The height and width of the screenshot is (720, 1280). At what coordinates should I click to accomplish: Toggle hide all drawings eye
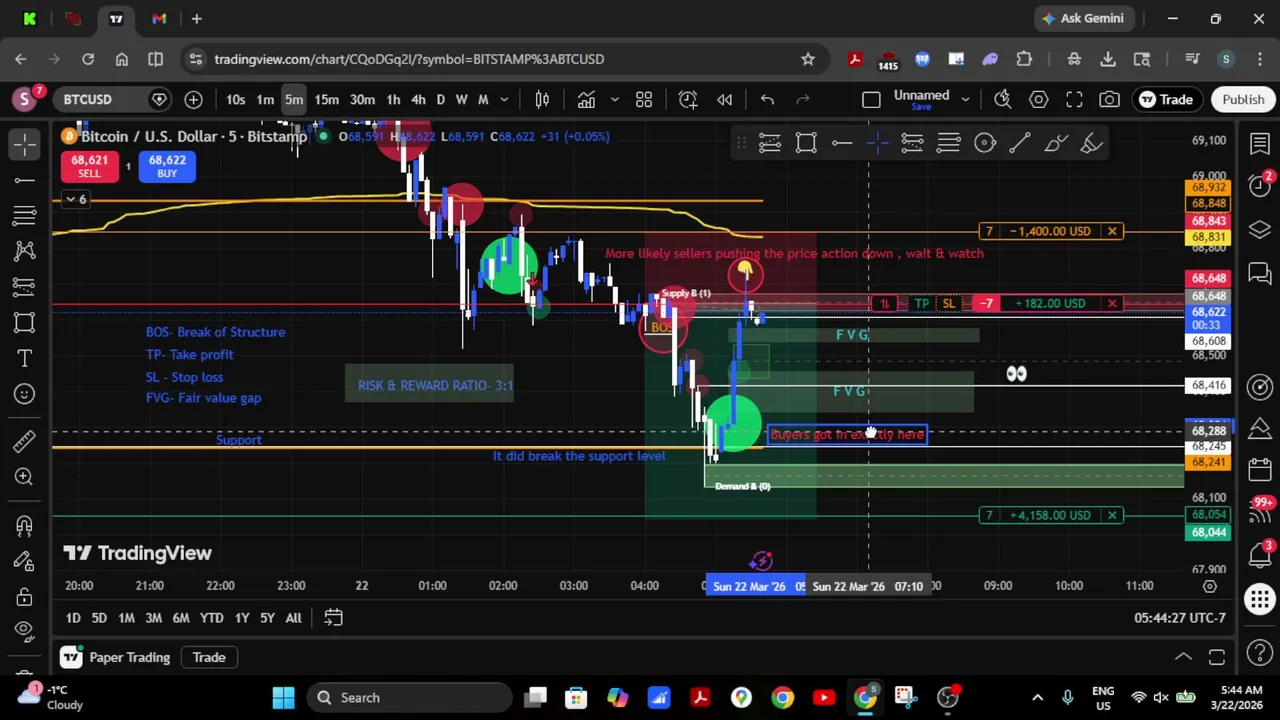25,631
